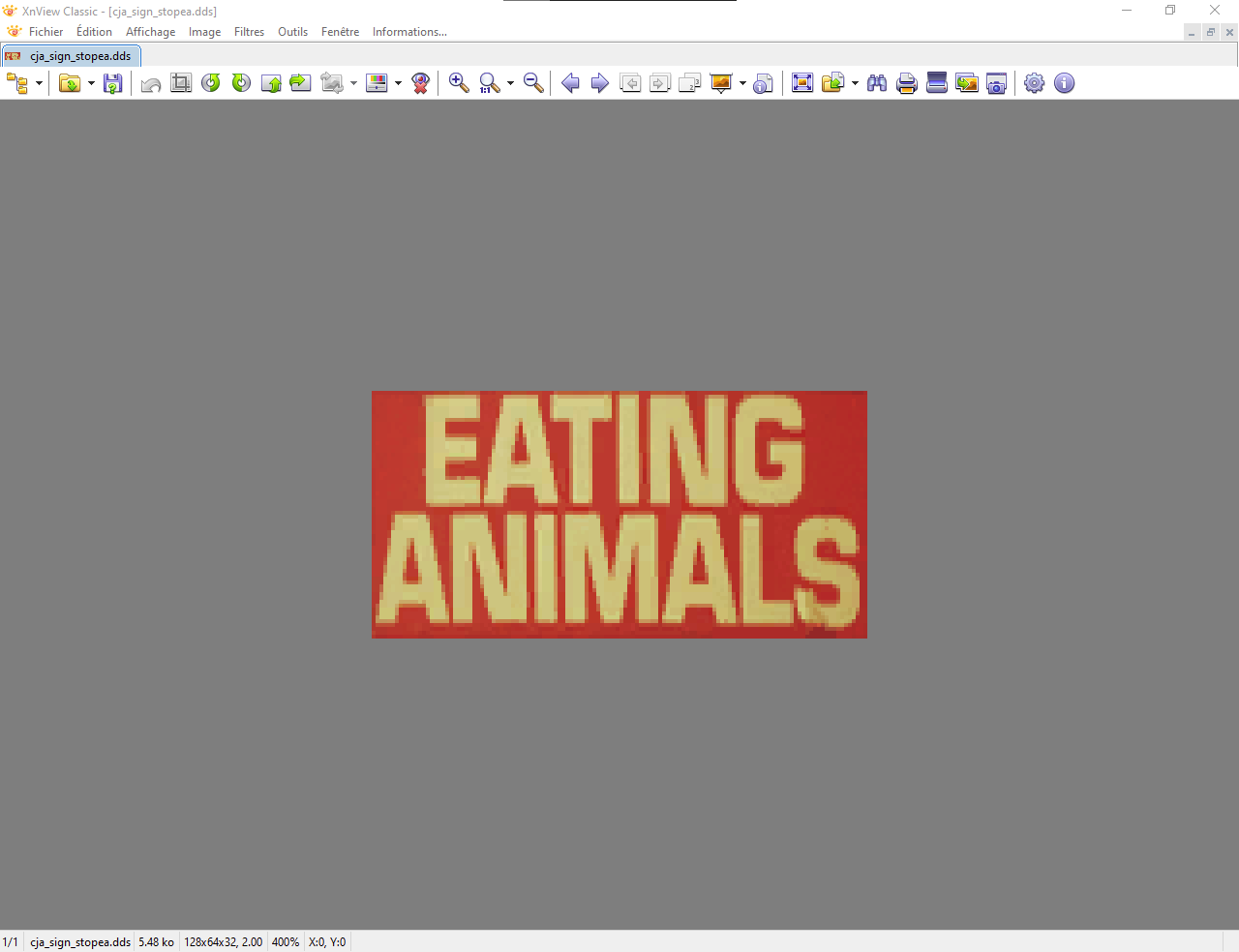This screenshot has height=952, width=1239.
Task: Open the batch convert images icon
Action: [967, 83]
